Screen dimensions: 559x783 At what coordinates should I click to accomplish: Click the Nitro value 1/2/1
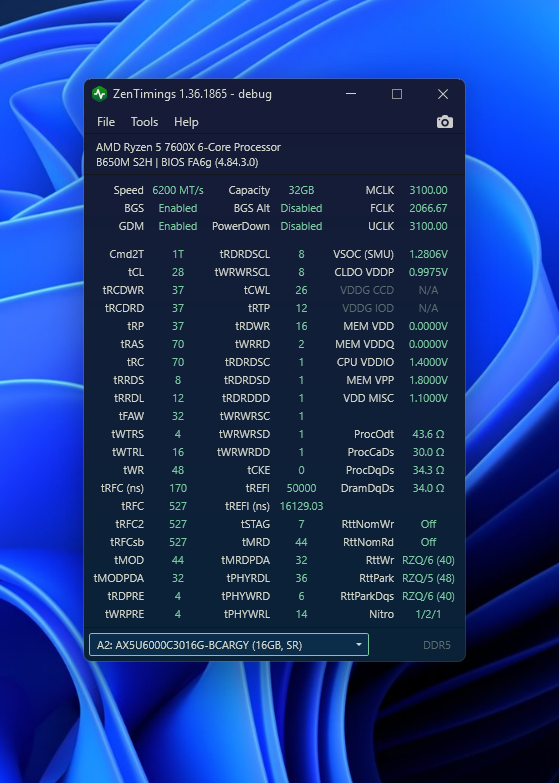[428, 614]
